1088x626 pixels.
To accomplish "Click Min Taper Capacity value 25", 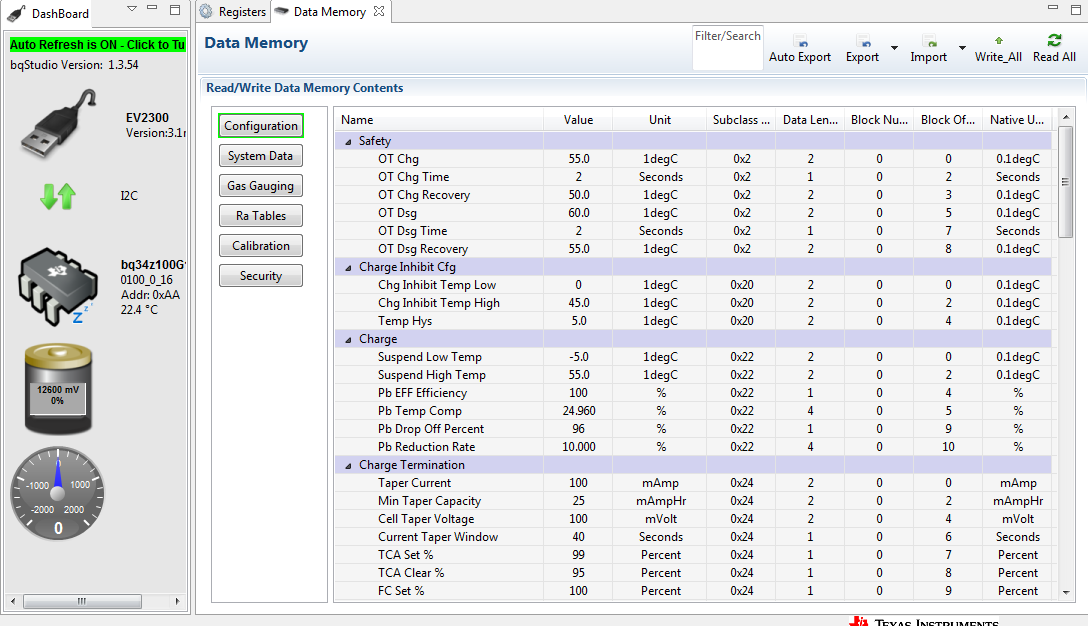I will (579, 502).
